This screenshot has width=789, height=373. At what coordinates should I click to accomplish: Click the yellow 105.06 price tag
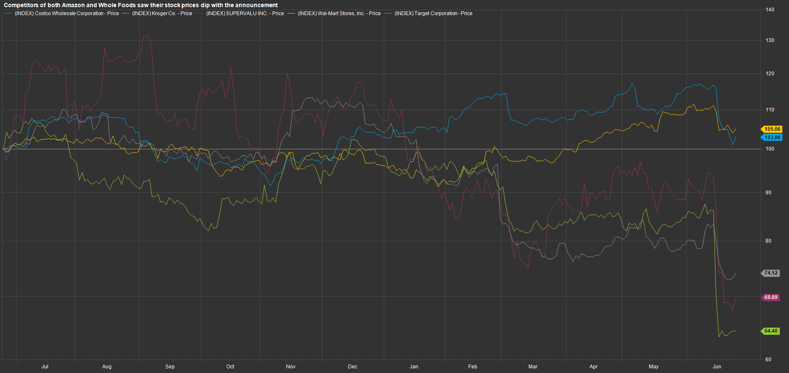(772, 129)
